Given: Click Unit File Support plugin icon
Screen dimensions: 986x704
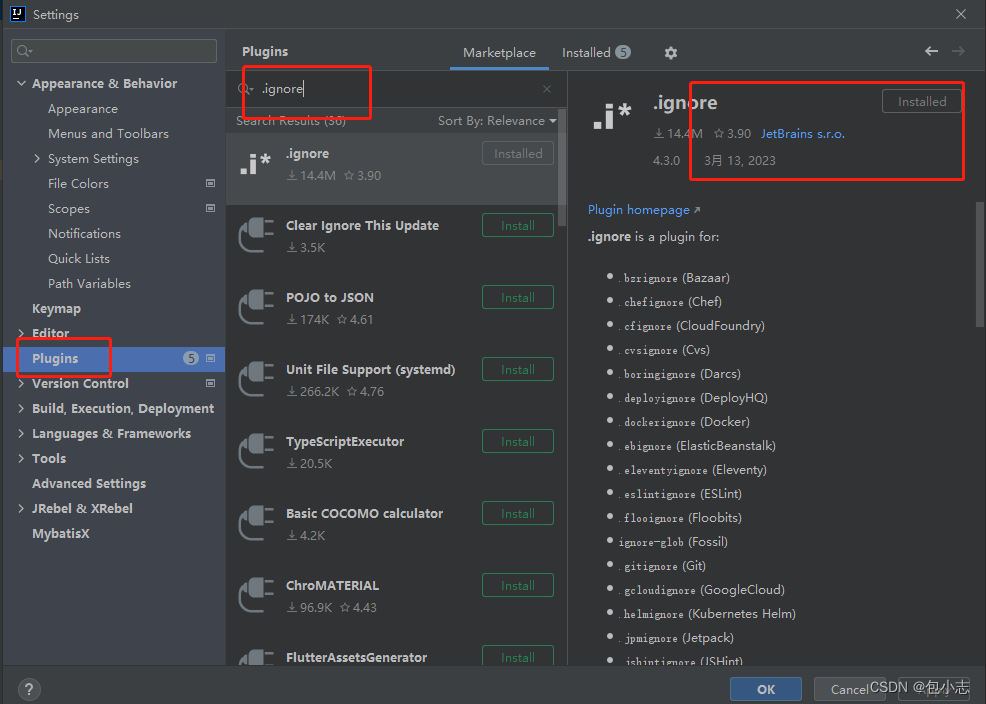Looking at the screenshot, I should pyautogui.click(x=255, y=380).
